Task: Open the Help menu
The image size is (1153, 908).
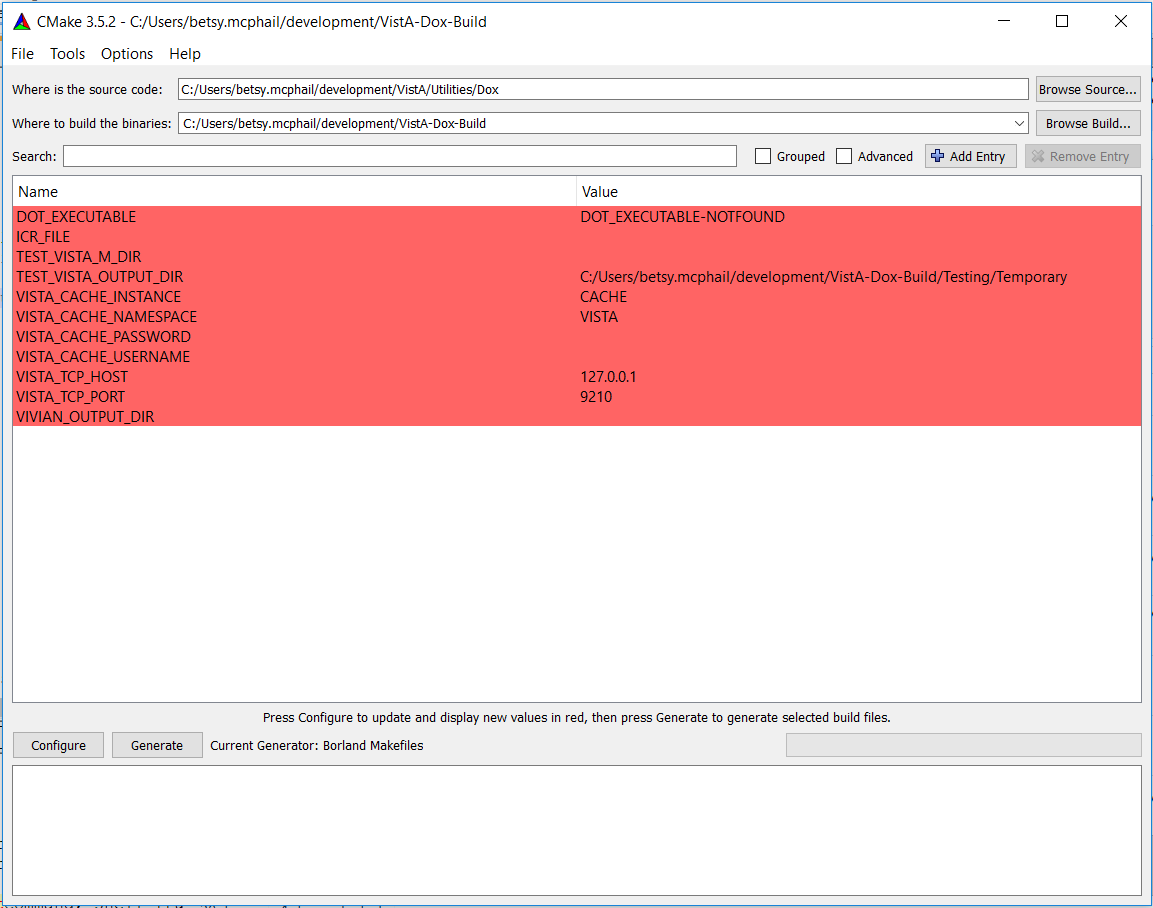Action: click(x=185, y=53)
